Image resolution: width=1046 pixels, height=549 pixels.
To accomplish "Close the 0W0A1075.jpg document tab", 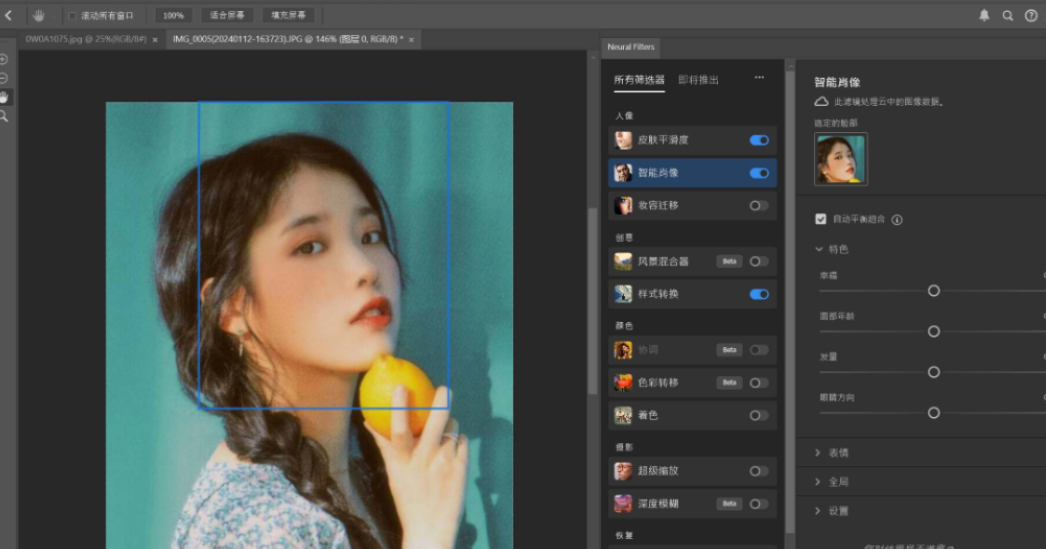I will tap(155, 40).
